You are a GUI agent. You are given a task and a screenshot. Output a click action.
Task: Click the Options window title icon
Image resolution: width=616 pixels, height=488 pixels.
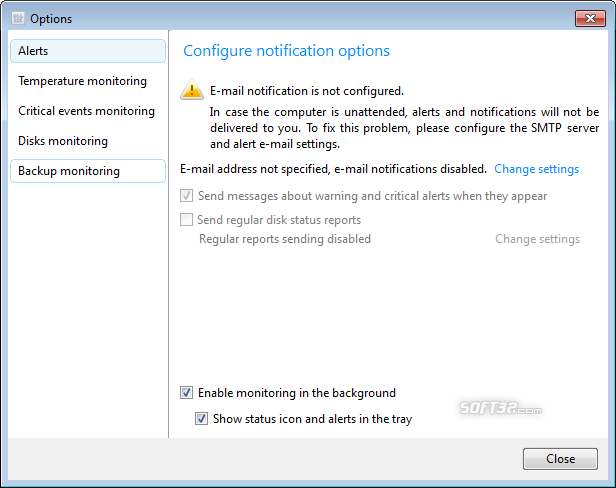pos(18,18)
